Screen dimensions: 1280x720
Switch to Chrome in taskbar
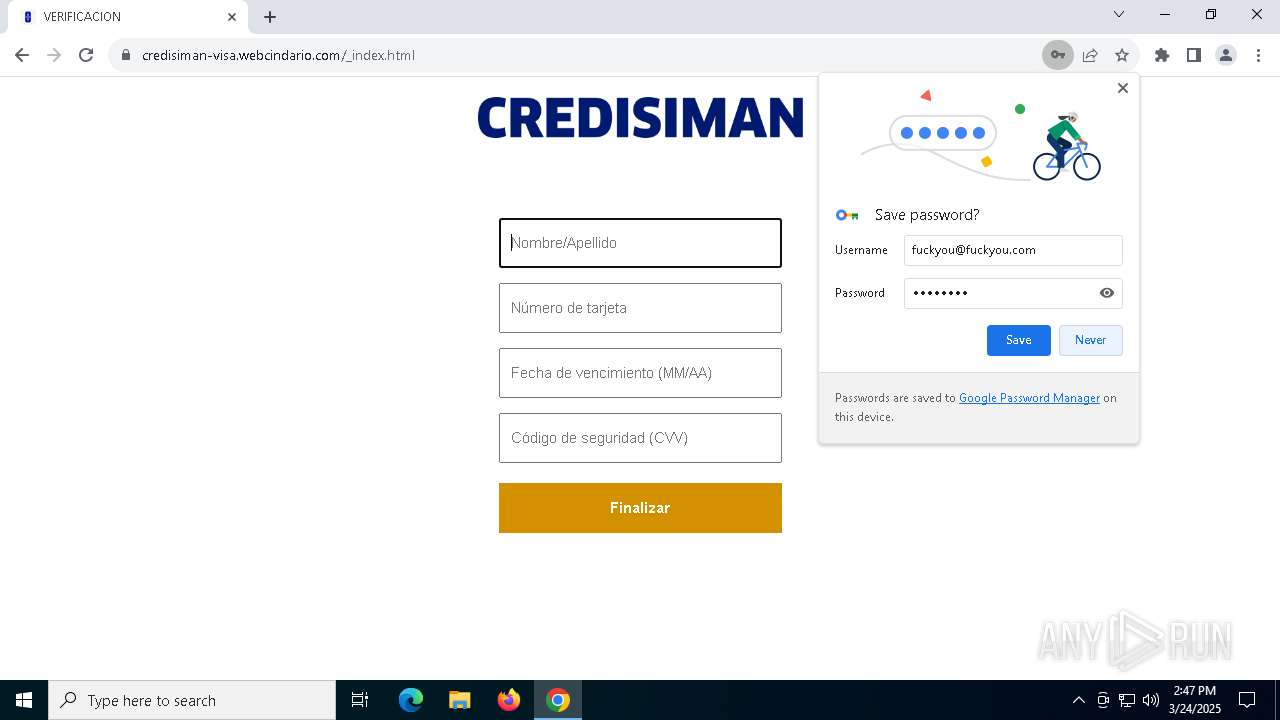[x=558, y=700]
